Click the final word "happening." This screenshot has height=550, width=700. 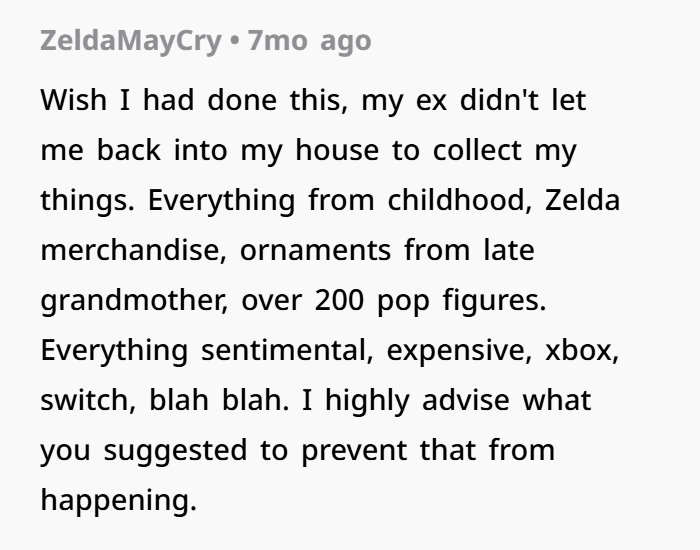tap(118, 500)
